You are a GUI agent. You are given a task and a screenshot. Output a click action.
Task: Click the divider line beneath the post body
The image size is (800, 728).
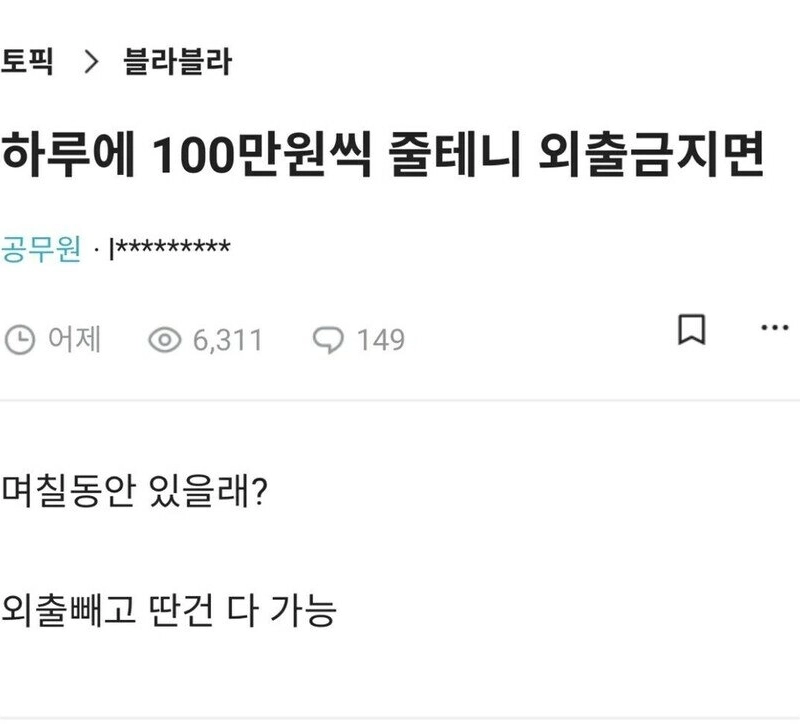[x=400, y=718]
